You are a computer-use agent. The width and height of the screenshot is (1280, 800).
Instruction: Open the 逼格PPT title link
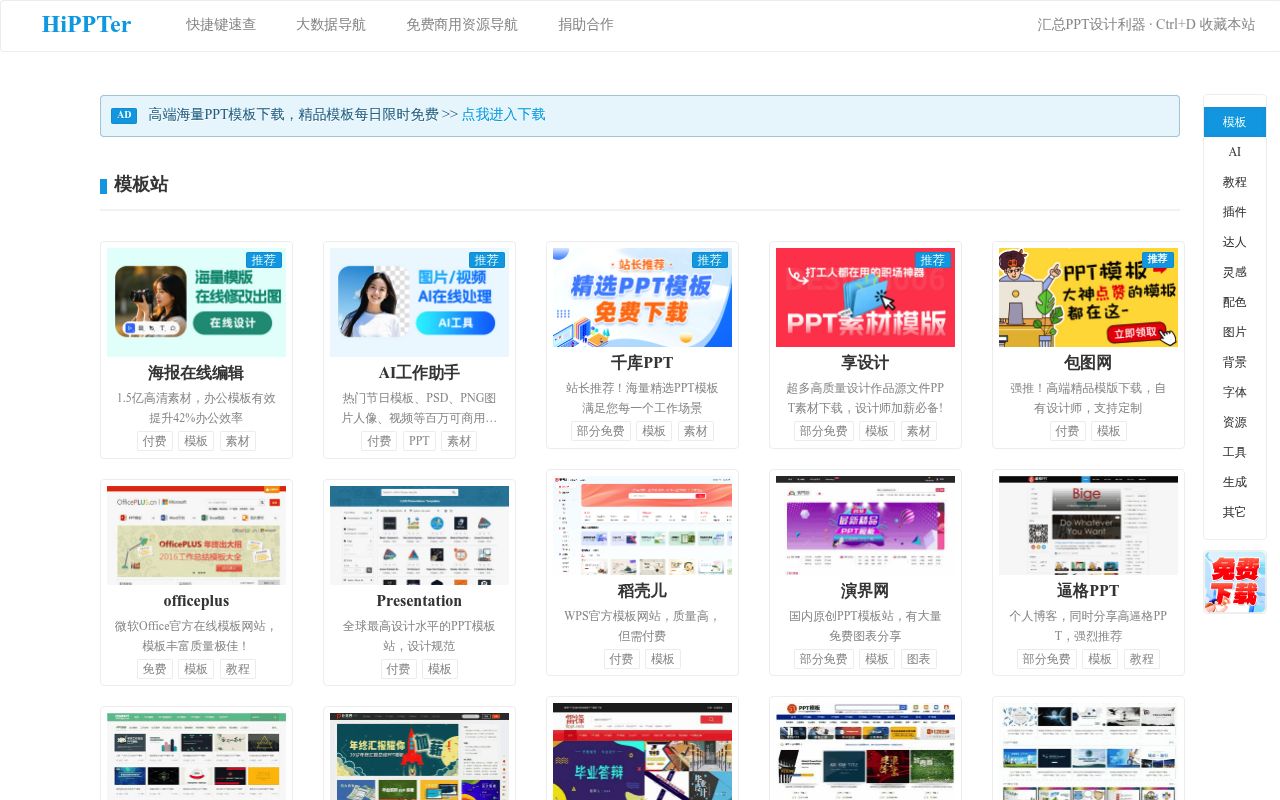click(x=1088, y=591)
